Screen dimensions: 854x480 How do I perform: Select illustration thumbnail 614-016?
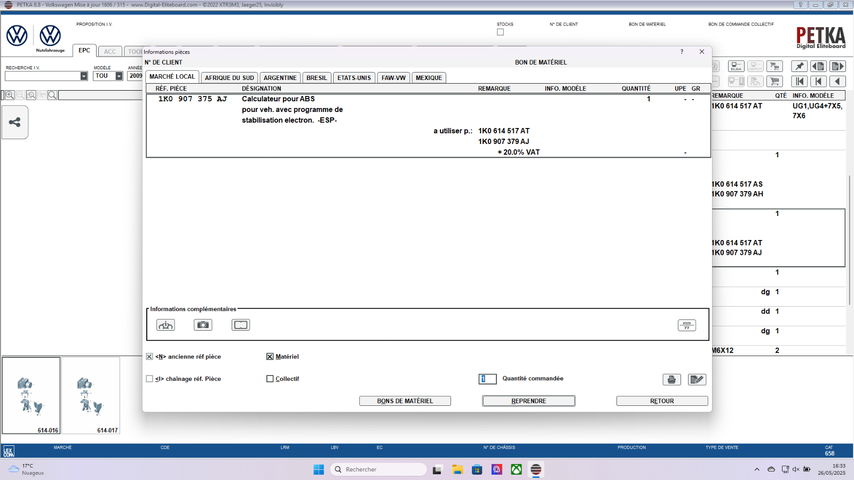[x=31, y=396]
